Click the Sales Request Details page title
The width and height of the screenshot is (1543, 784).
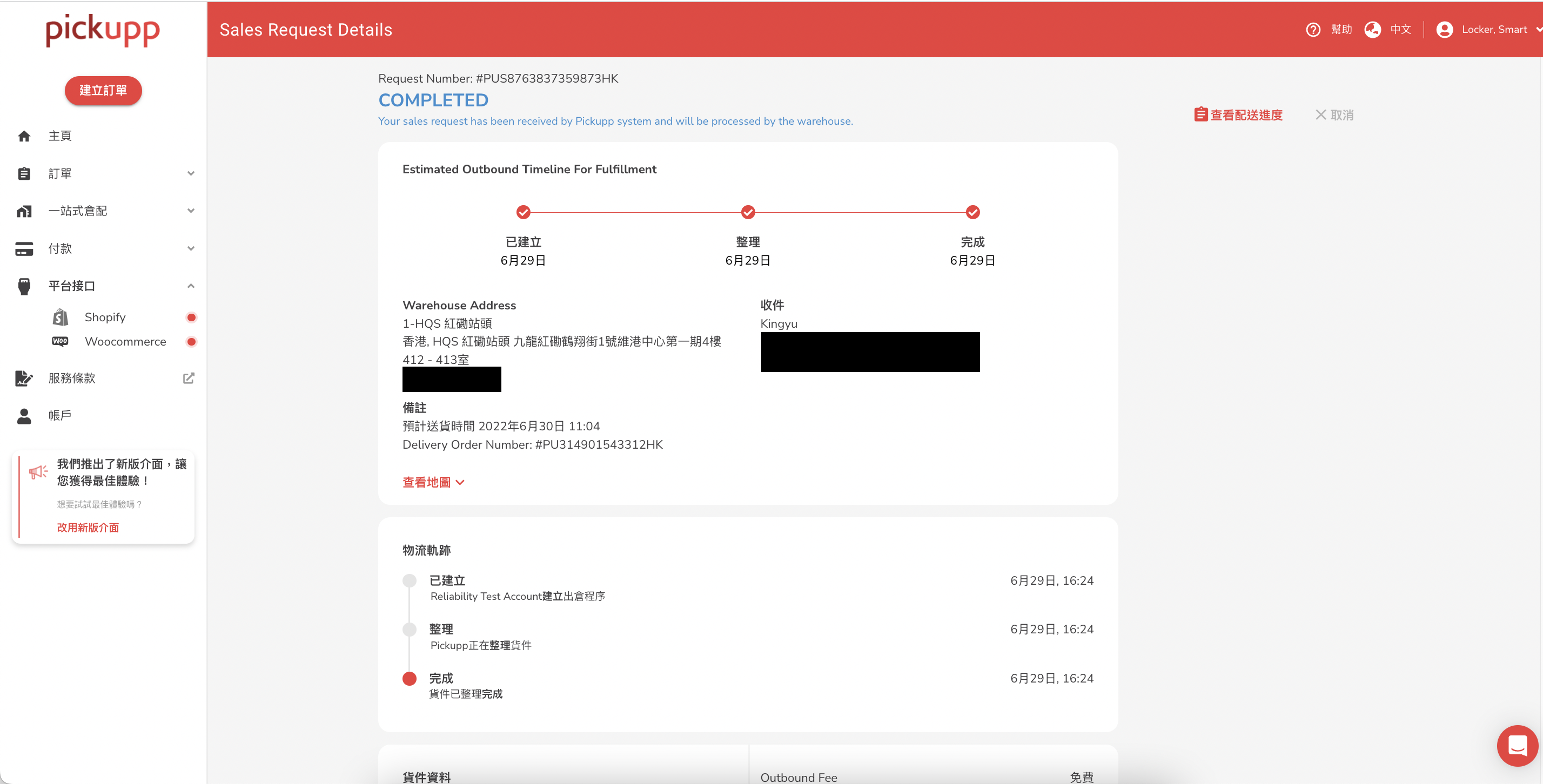point(306,30)
